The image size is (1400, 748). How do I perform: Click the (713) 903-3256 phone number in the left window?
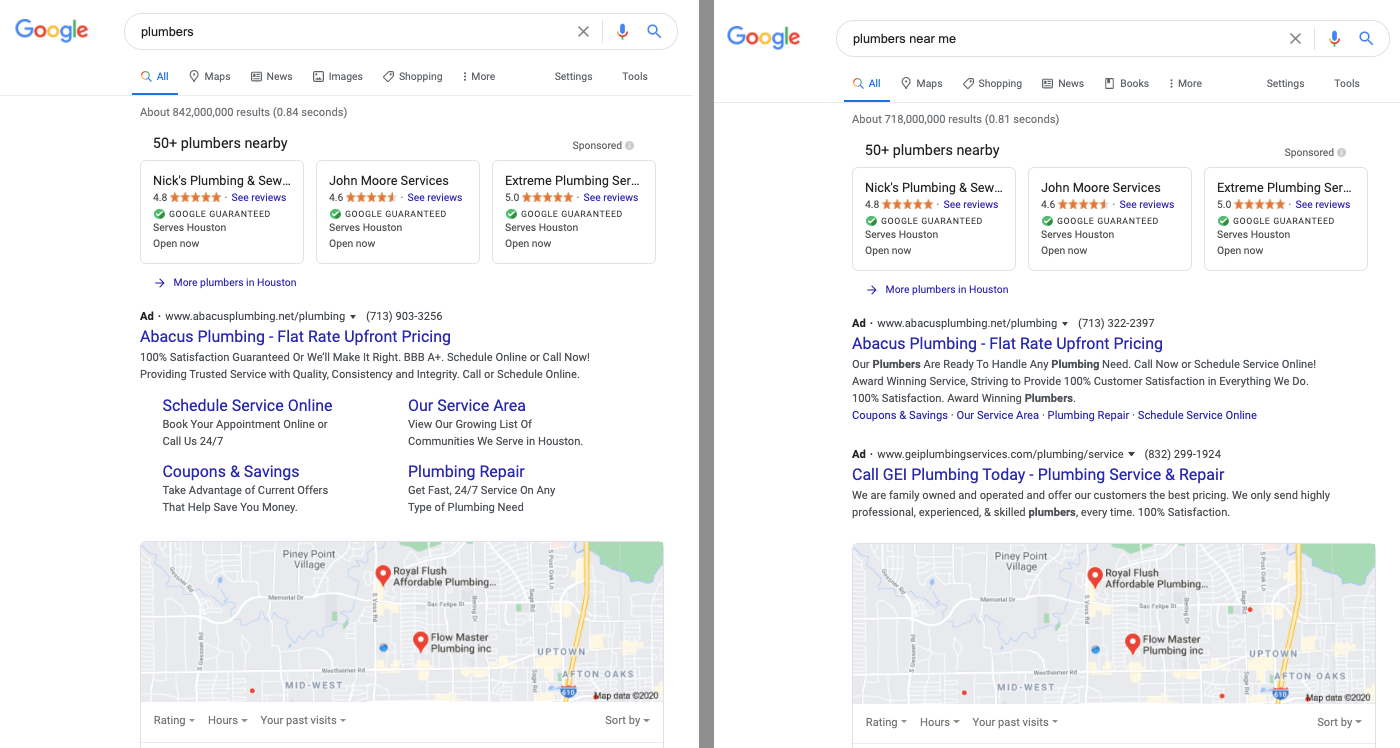point(404,317)
